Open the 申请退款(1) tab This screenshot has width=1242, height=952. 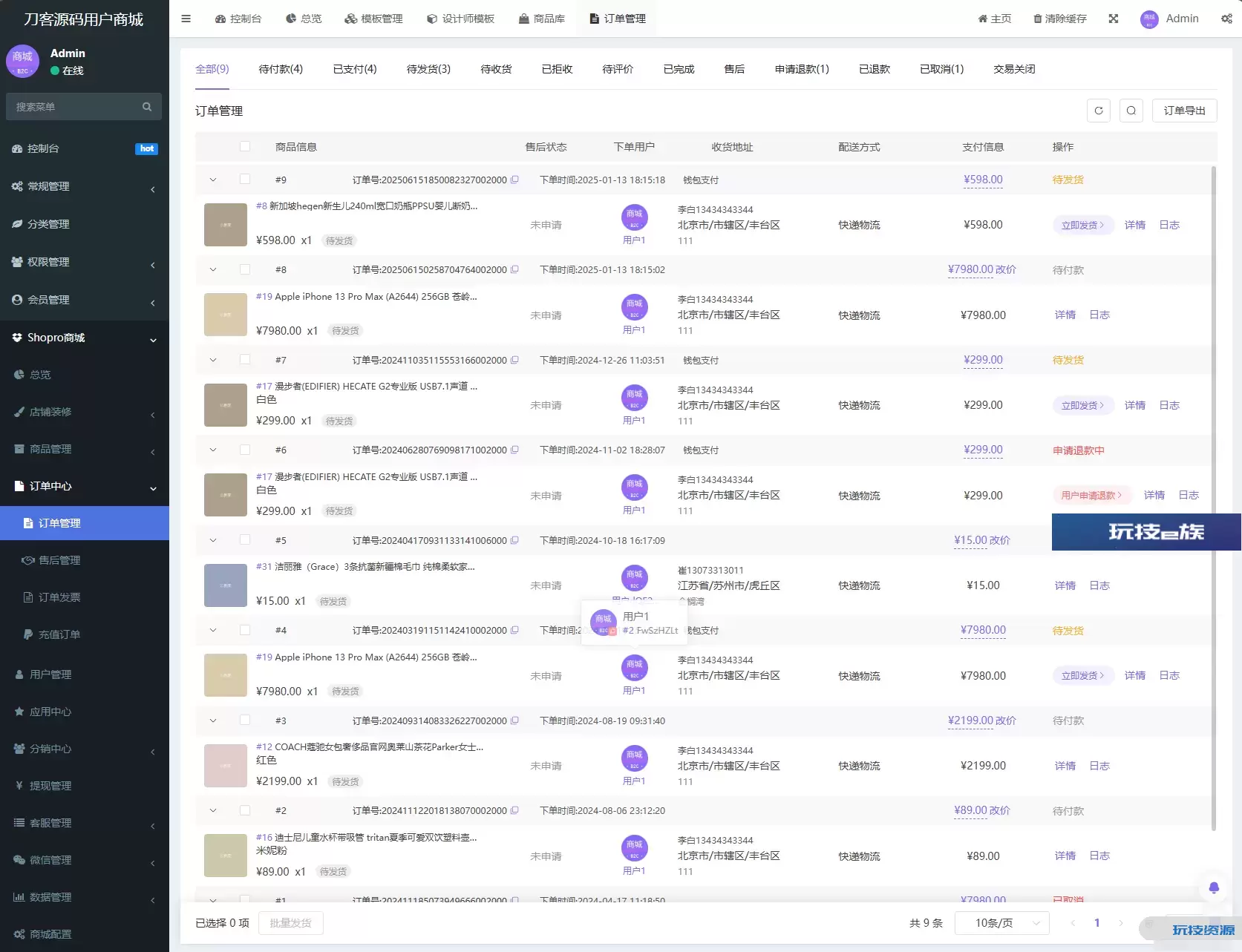click(802, 69)
